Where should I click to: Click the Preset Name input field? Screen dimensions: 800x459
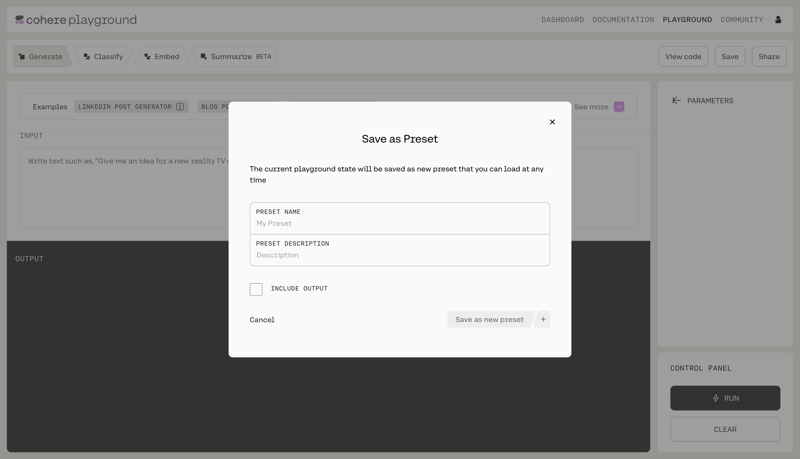click(x=399, y=218)
